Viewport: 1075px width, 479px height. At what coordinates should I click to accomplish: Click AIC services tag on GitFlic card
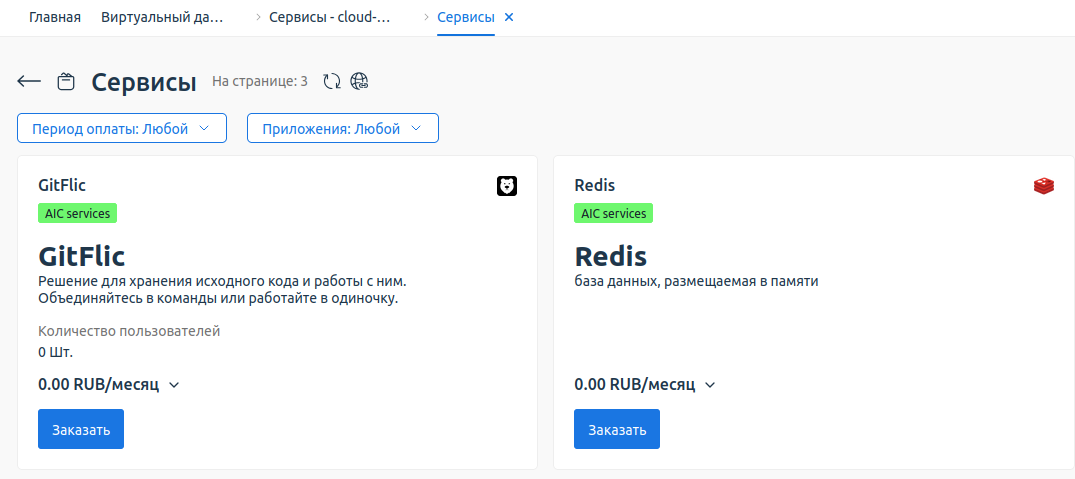coord(77,213)
